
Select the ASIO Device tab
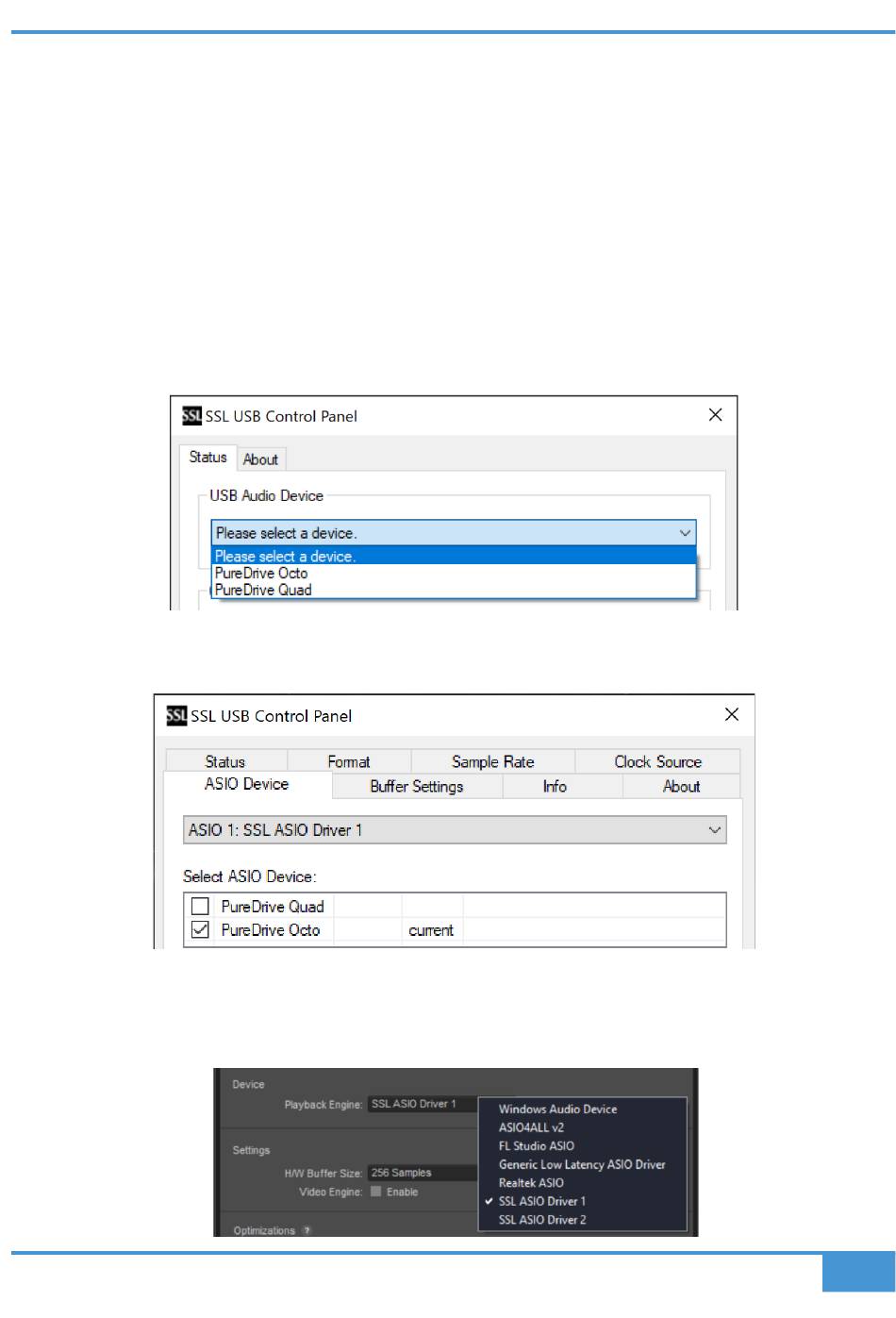[247, 785]
